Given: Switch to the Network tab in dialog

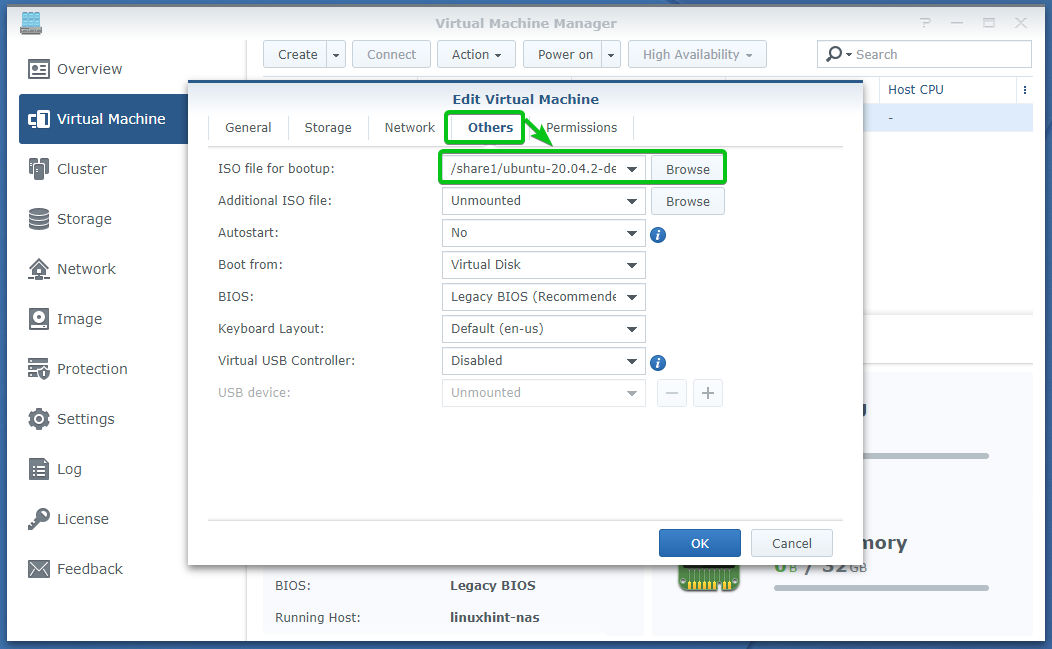Looking at the screenshot, I should [409, 128].
